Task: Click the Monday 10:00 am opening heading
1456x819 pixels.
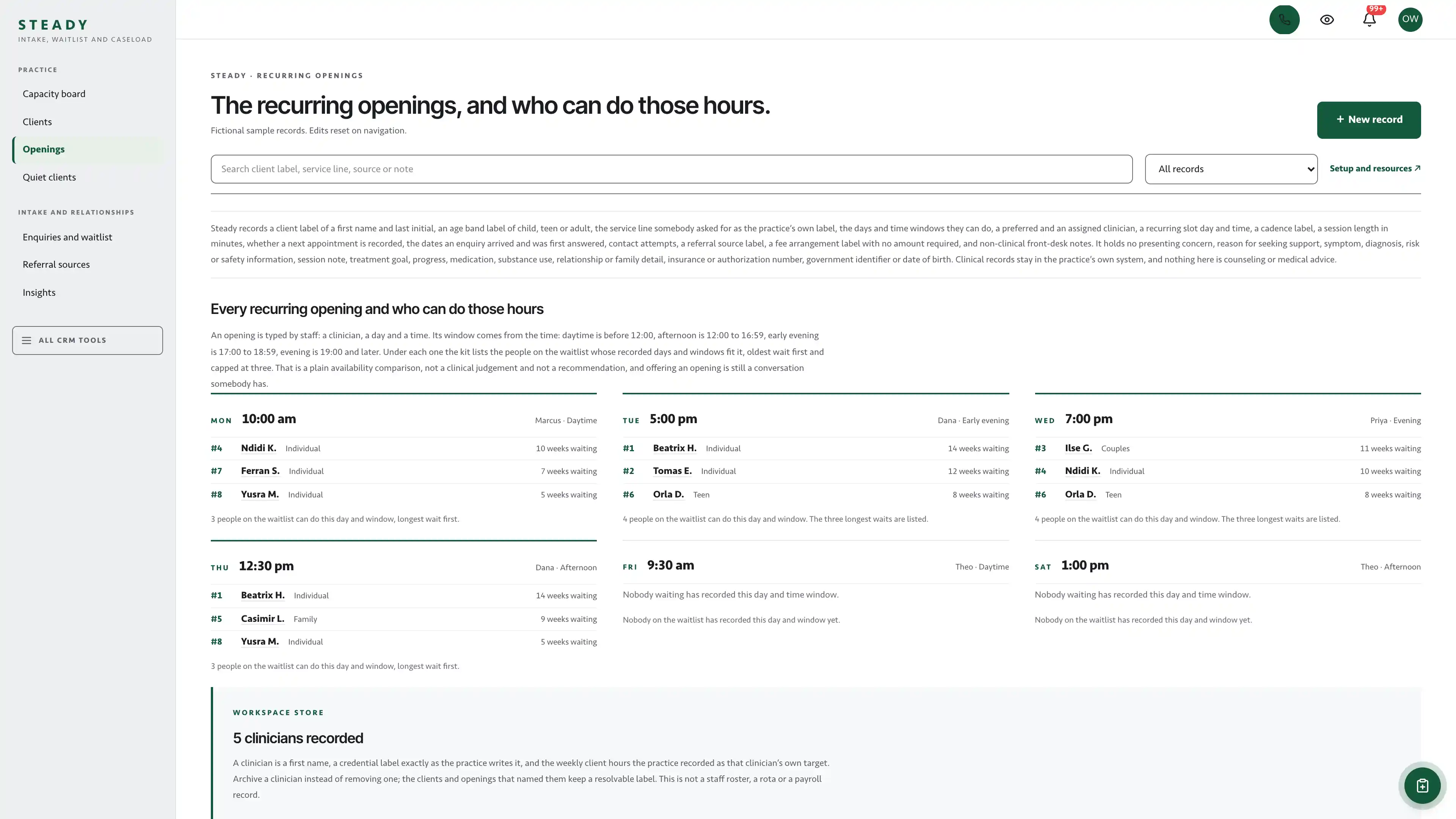Action: point(268,419)
